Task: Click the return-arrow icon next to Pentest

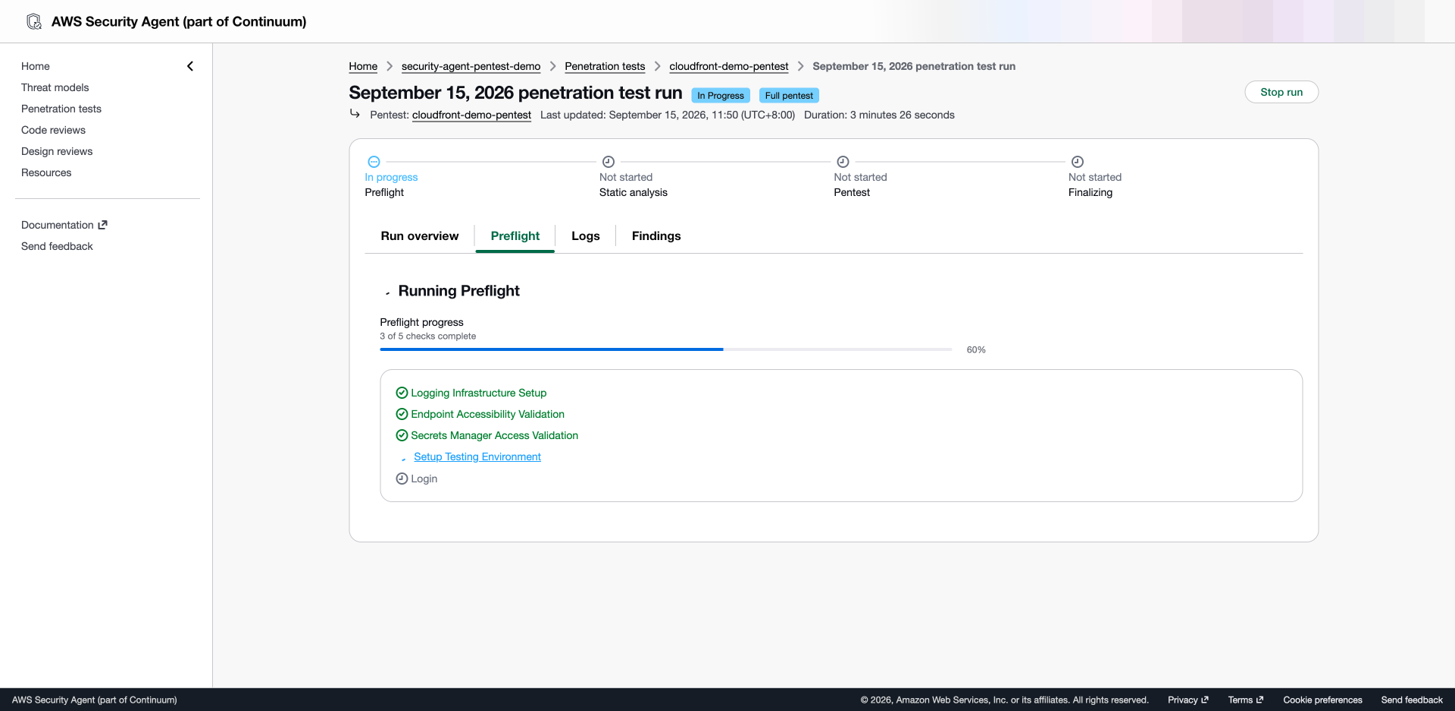Action: [x=355, y=114]
